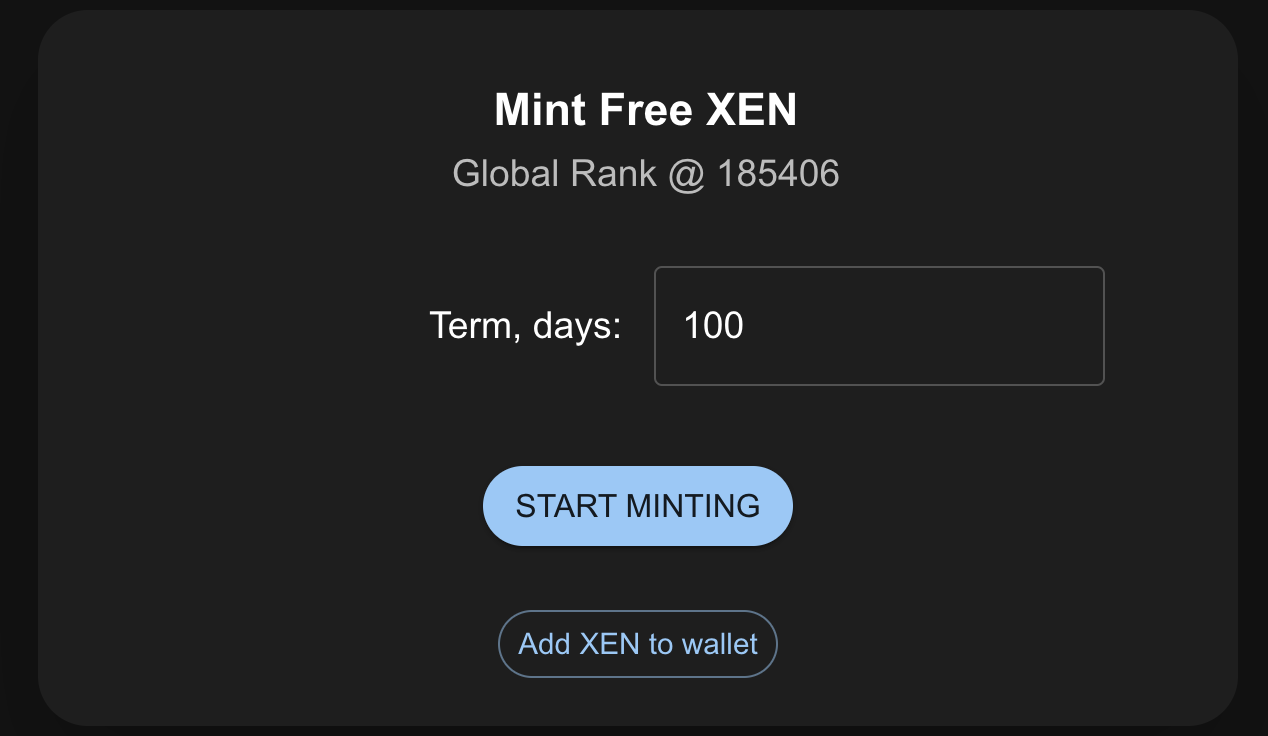This screenshot has width=1268, height=736.
Task: Click the Mint Free XEN heading
Action: [645, 110]
